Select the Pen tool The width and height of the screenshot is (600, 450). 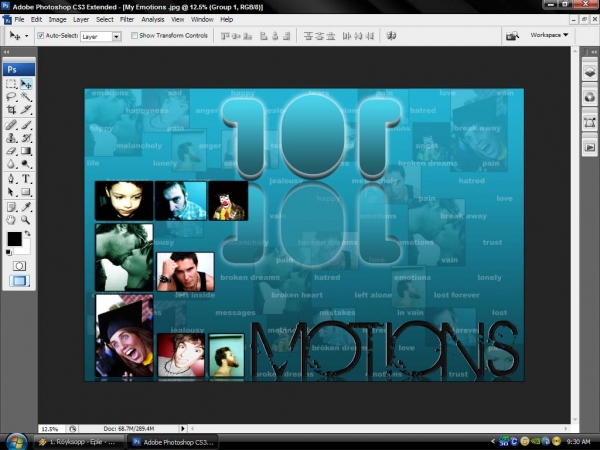[11, 179]
